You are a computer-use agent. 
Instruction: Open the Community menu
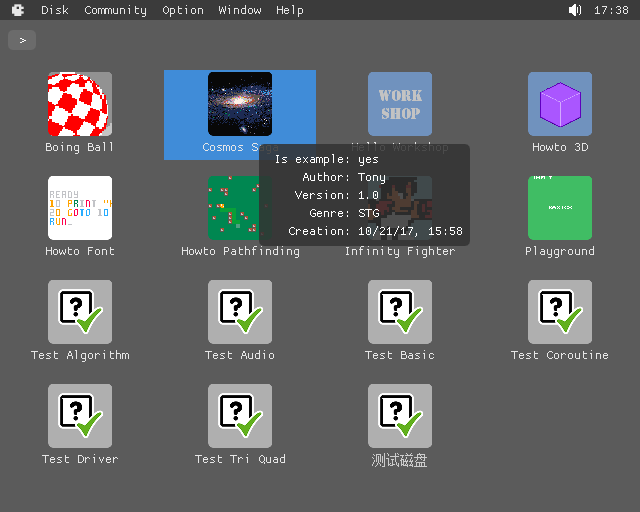pyautogui.click(x=115, y=10)
